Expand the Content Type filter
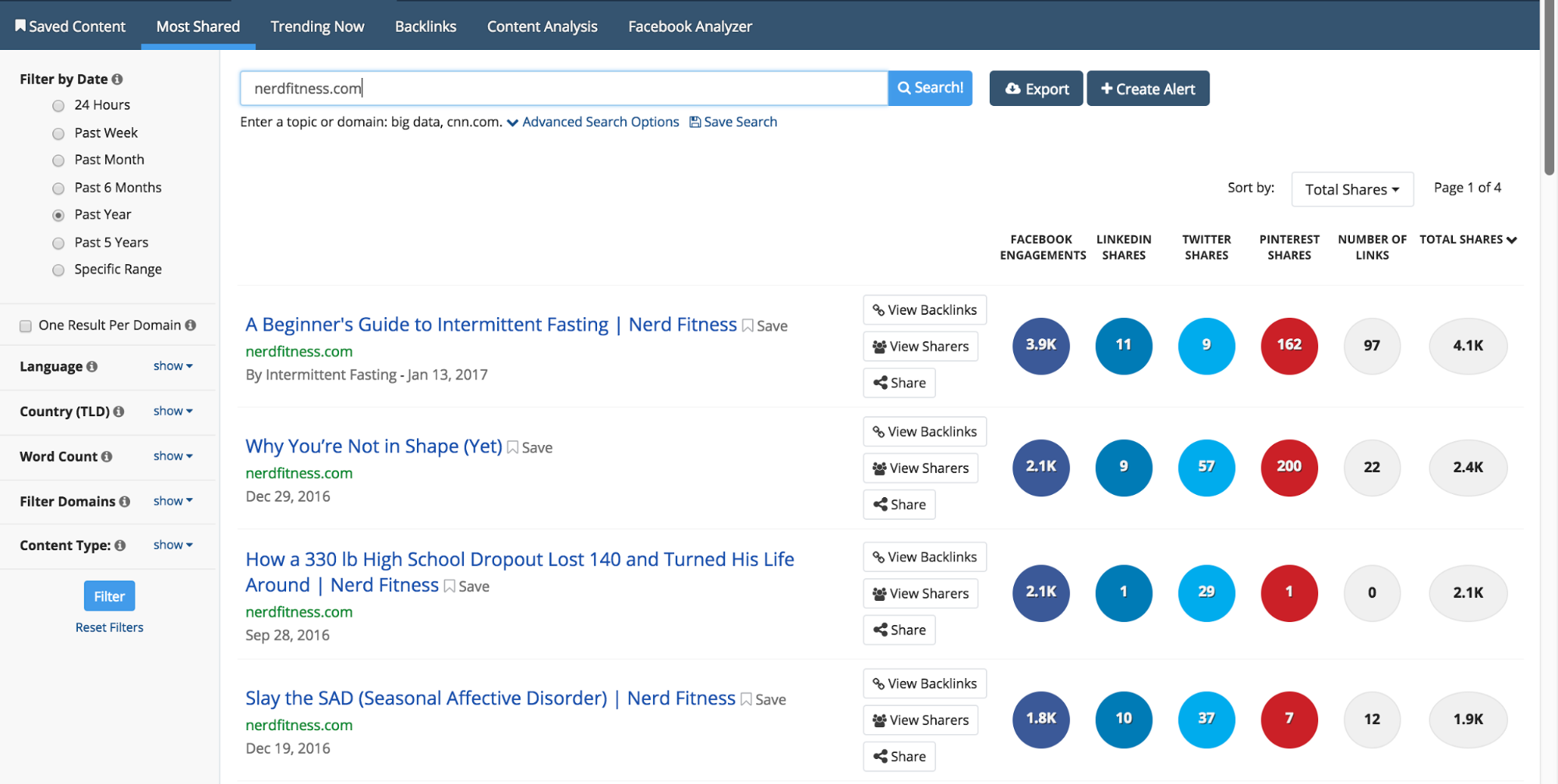Screen dimensions: 1558x784 (173, 545)
